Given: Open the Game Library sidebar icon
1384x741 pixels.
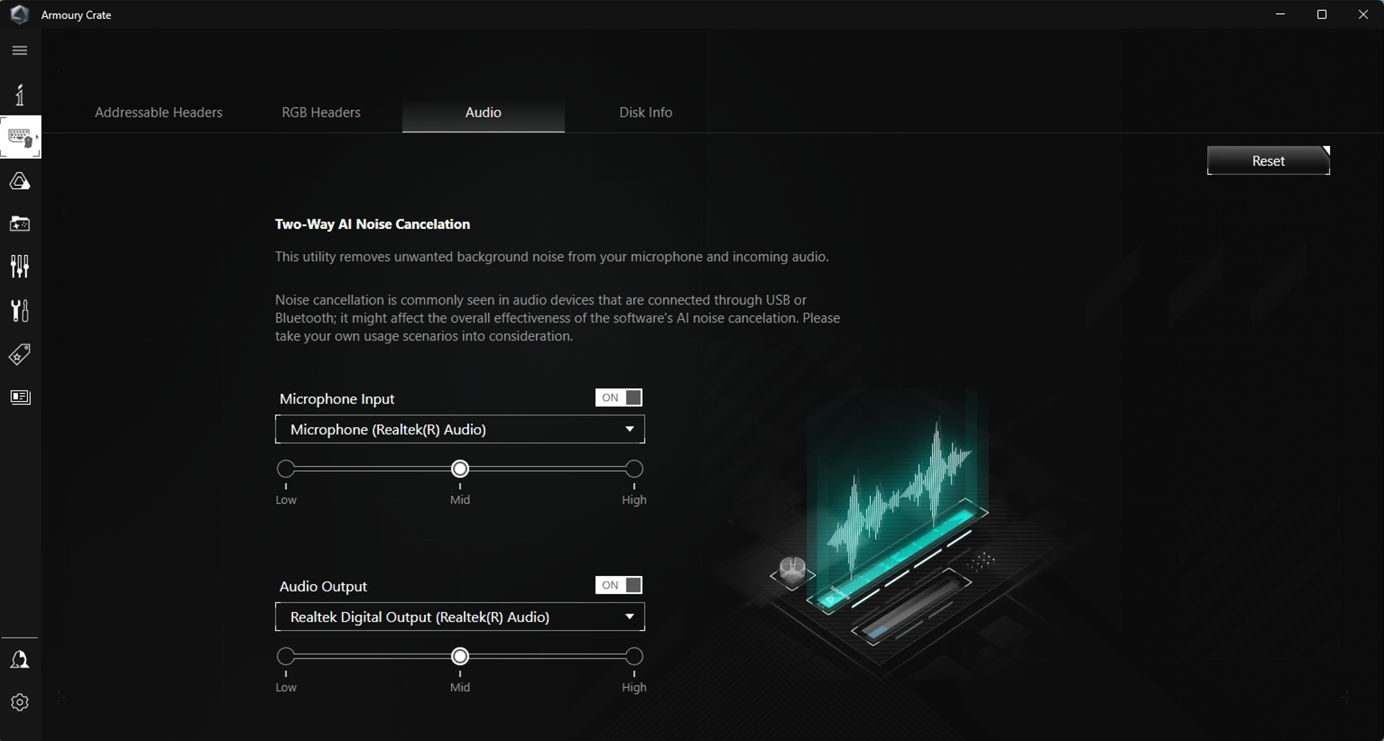Looking at the screenshot, I should click(20, 224).
